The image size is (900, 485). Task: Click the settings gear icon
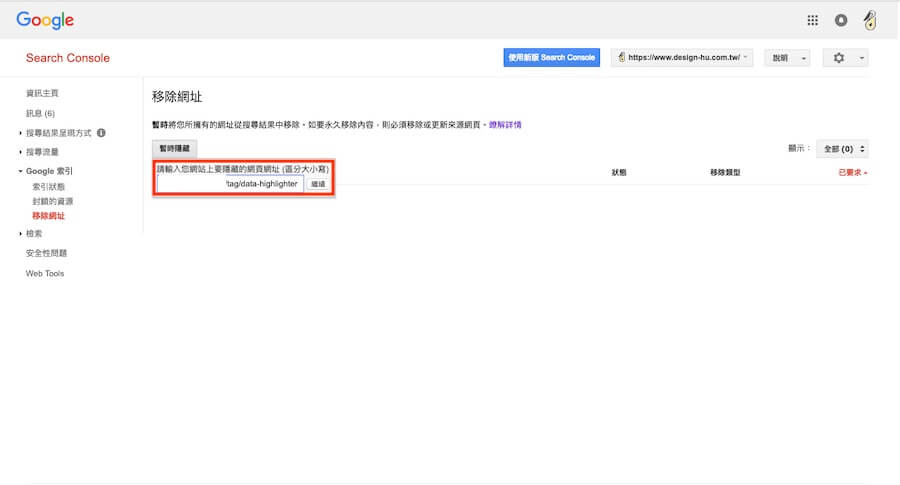(x=844, y=58)
